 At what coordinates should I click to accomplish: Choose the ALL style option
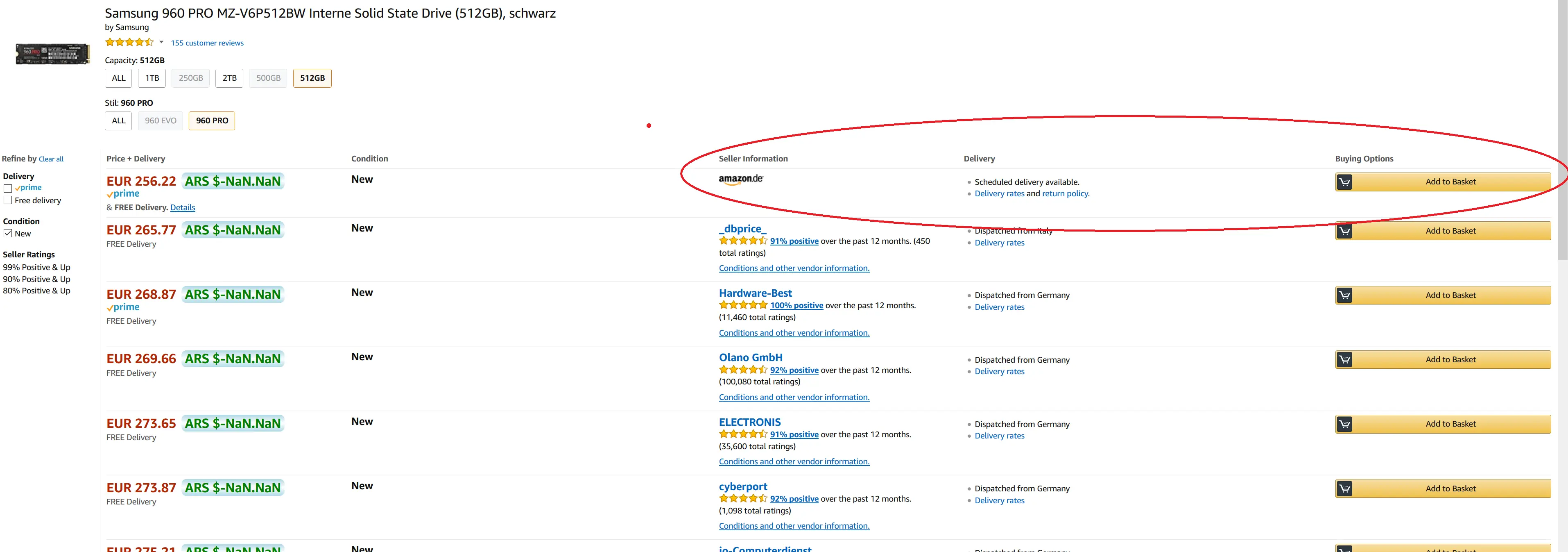118,120
